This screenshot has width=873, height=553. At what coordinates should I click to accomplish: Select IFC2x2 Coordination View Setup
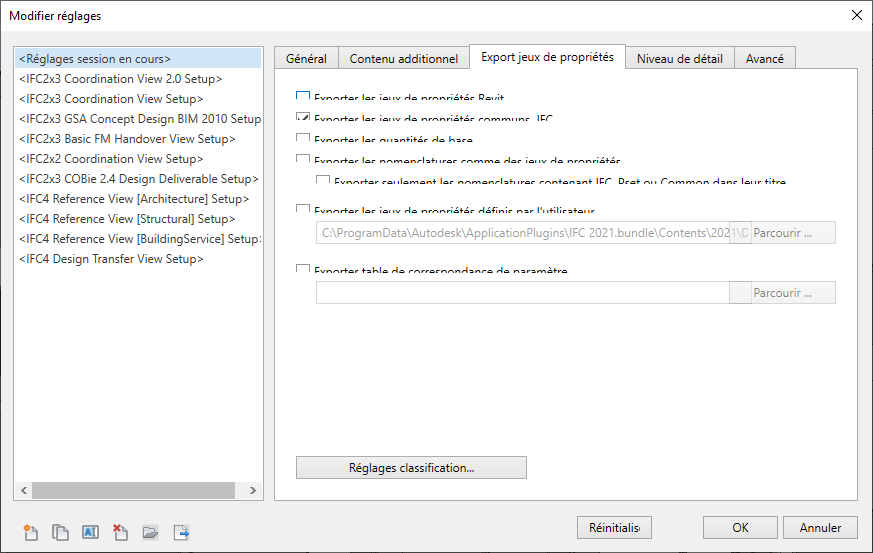point(138,159)
